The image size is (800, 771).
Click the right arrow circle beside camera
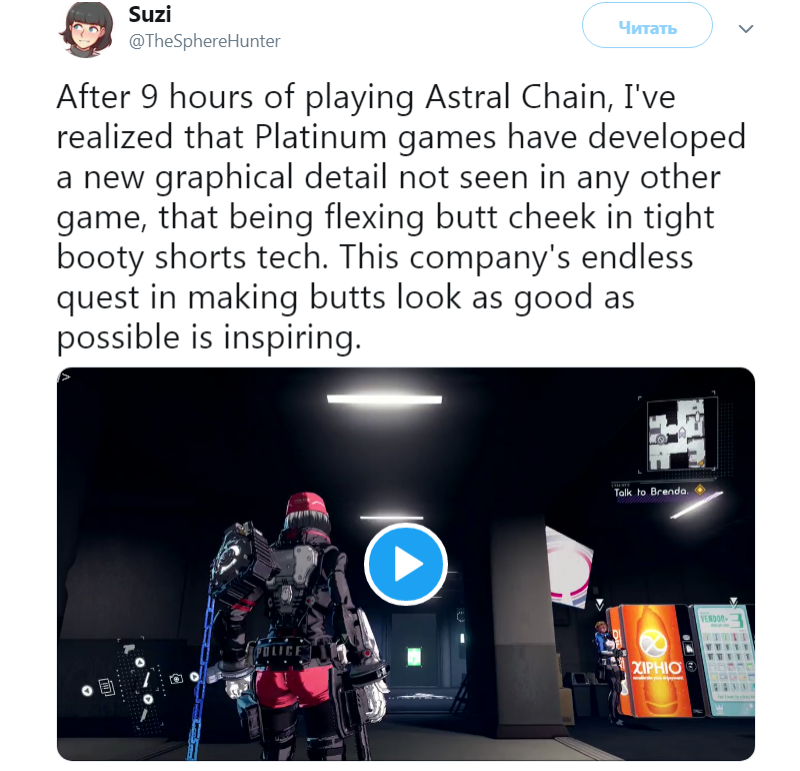[194, 677]
